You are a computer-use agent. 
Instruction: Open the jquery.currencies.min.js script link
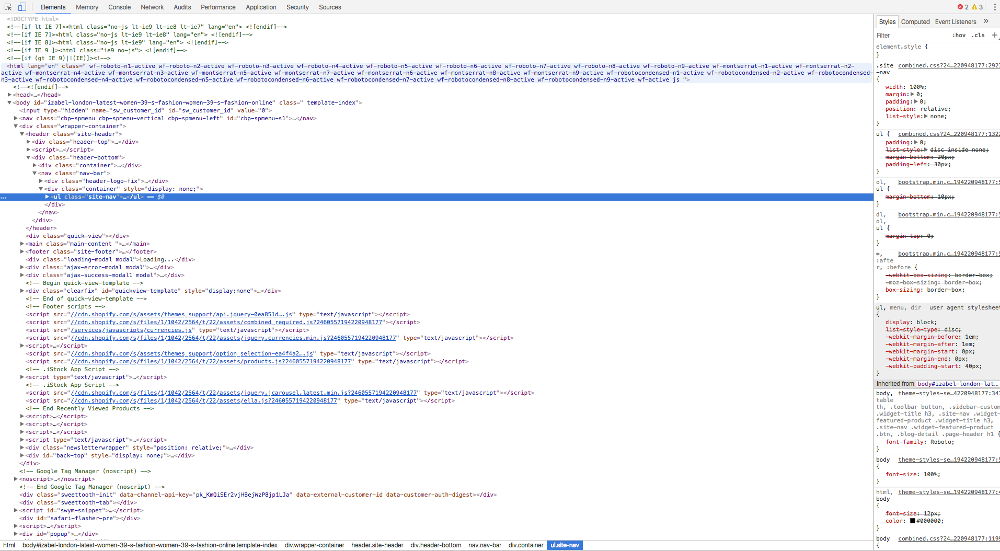(235, 338)
